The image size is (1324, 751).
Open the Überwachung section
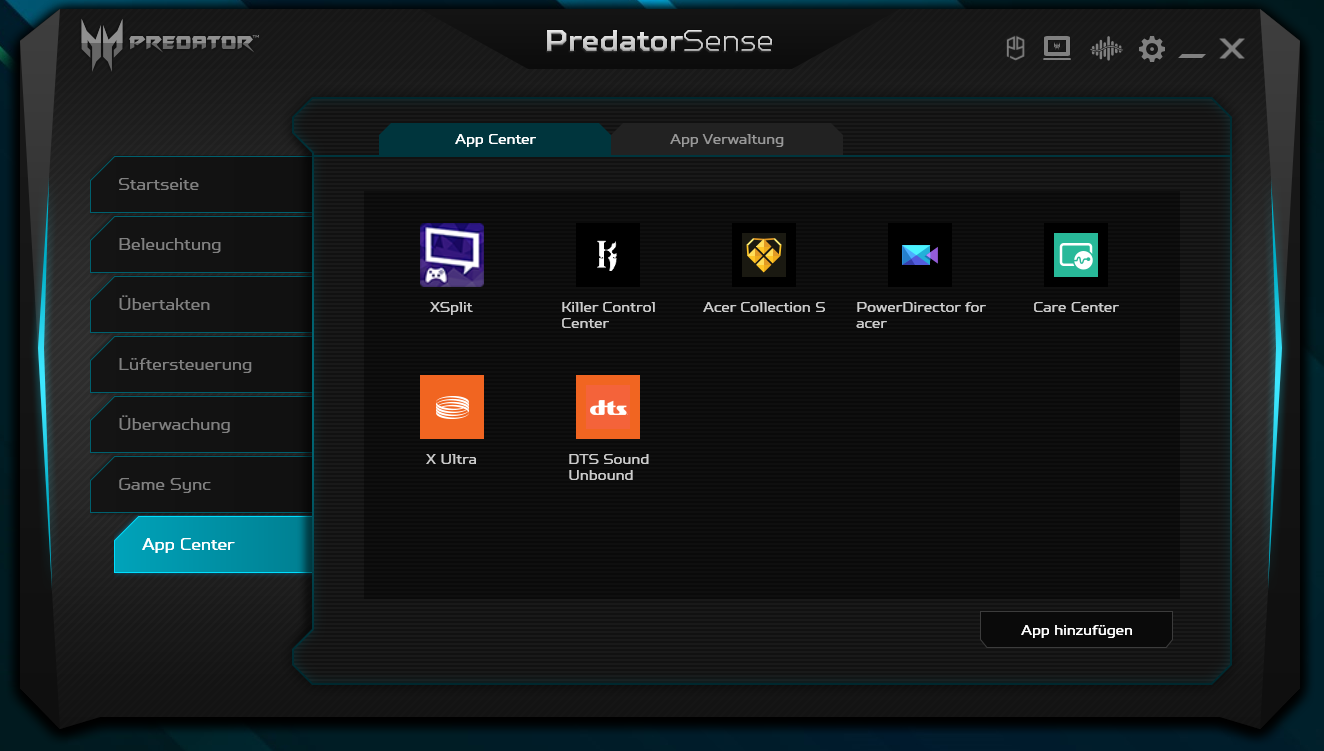[201, 425]
